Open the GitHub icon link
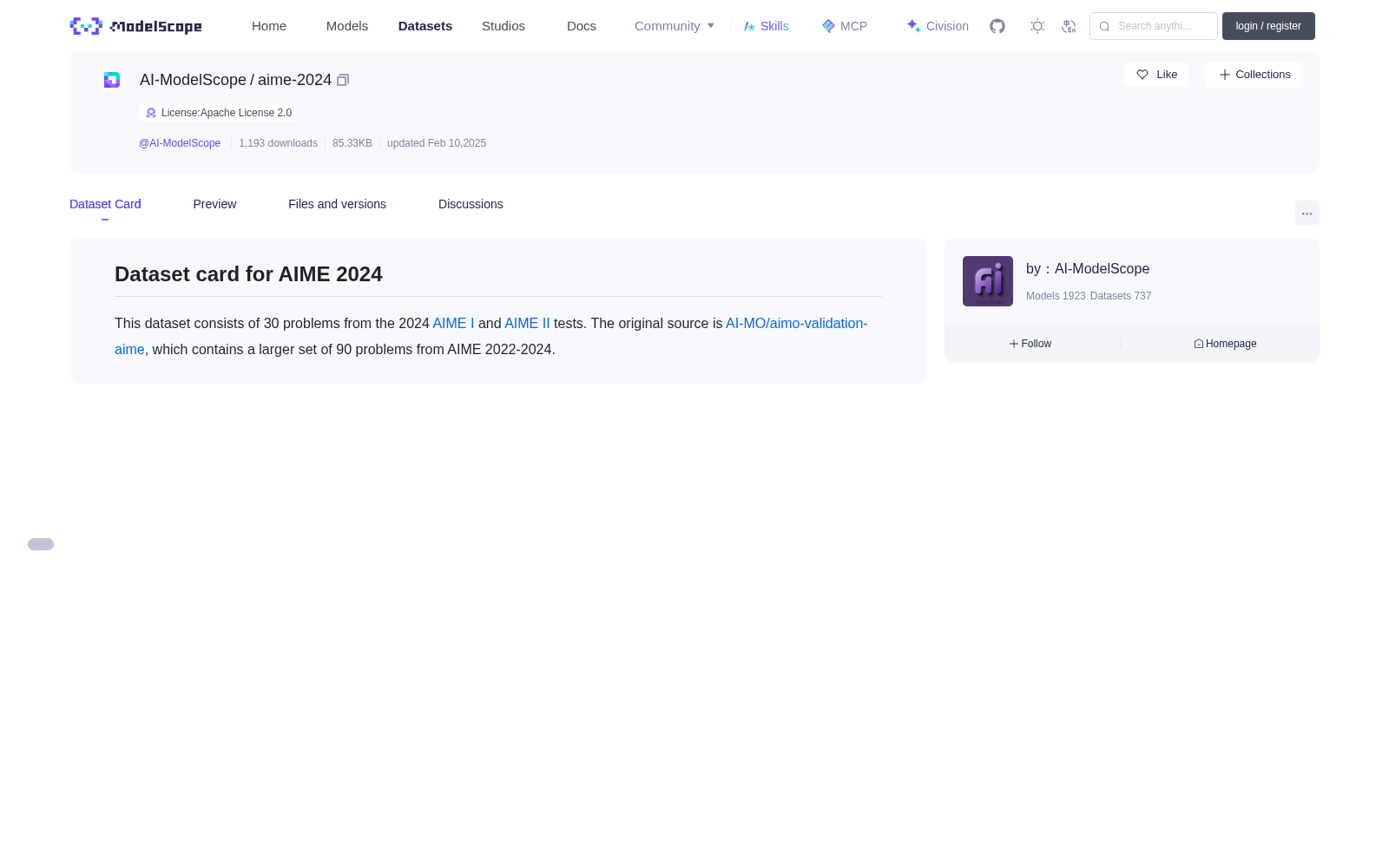 click(x=997, y=26)
